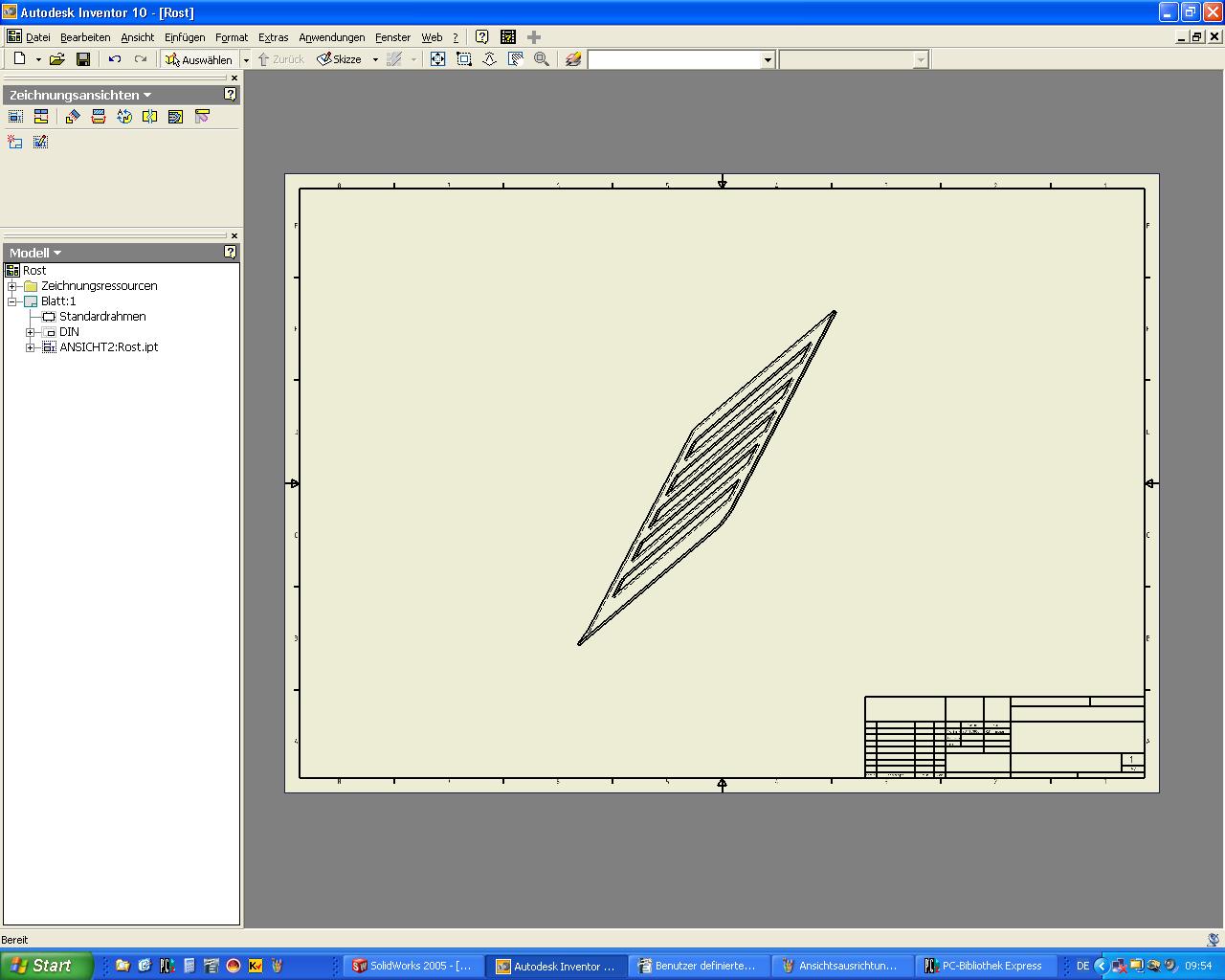This screenshot has width=1225, height=980.
Task: Expand the ANSICHT2:Rost.ipt node
Action: click(x=31, y=347)
